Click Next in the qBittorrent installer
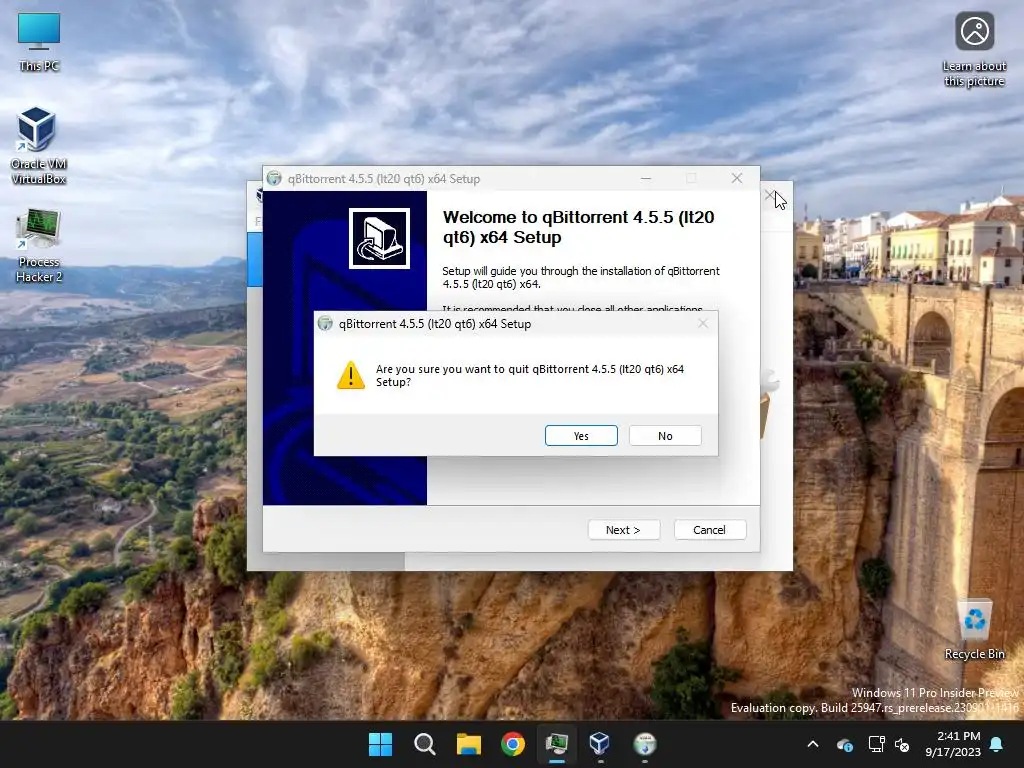 point(624,530)
